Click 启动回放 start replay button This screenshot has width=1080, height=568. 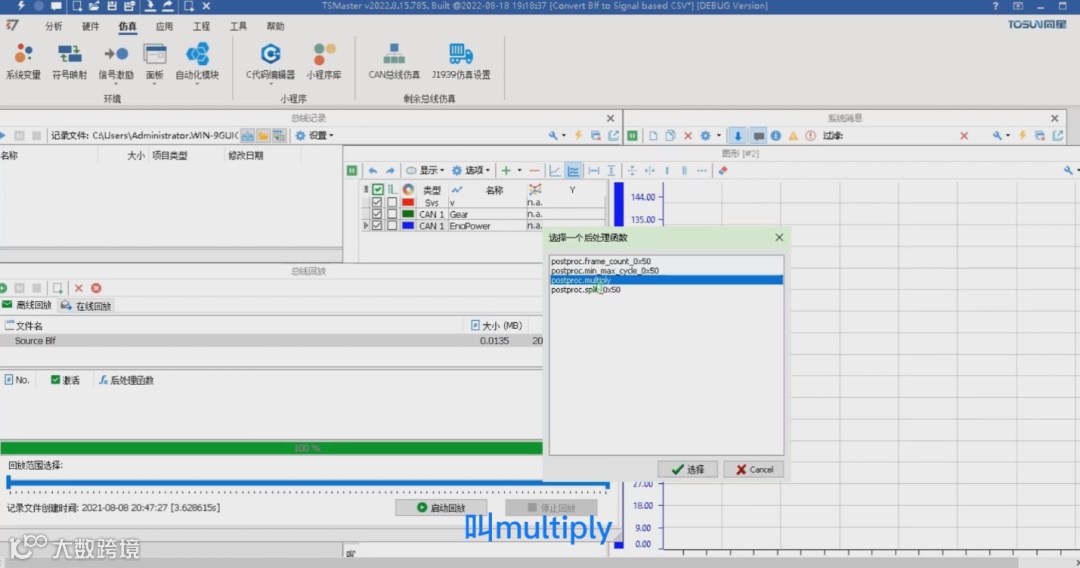coord(441,507)
